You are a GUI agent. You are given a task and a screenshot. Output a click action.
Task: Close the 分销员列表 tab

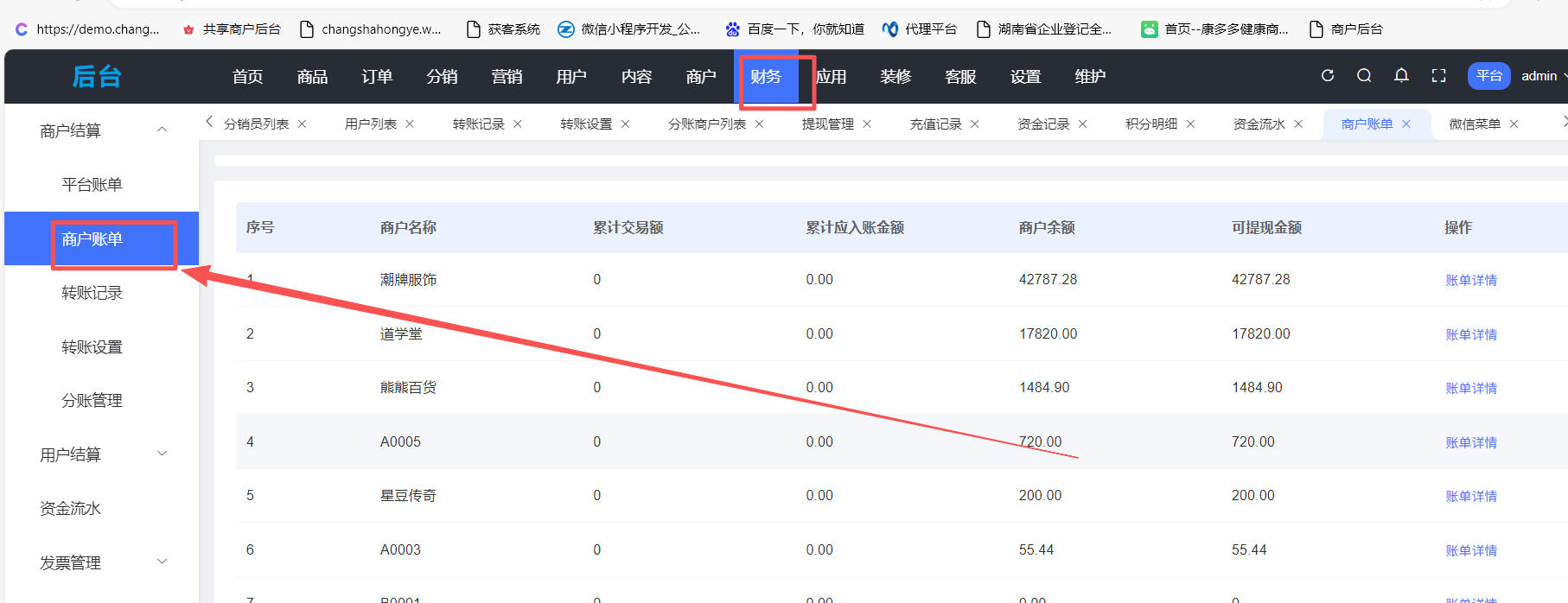point(302,124)
